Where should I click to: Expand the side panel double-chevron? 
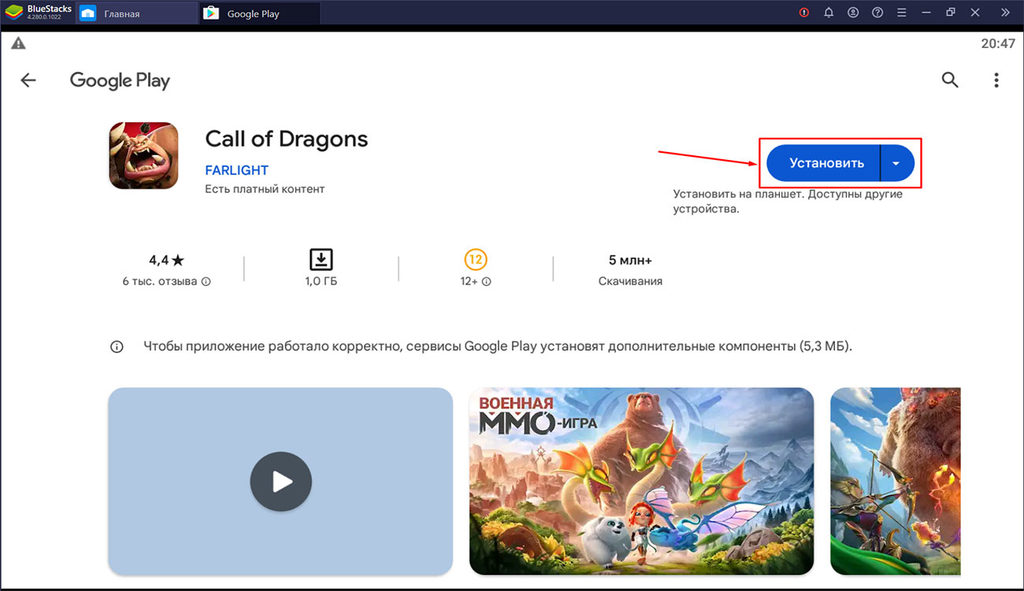[x=1005, y=12]
